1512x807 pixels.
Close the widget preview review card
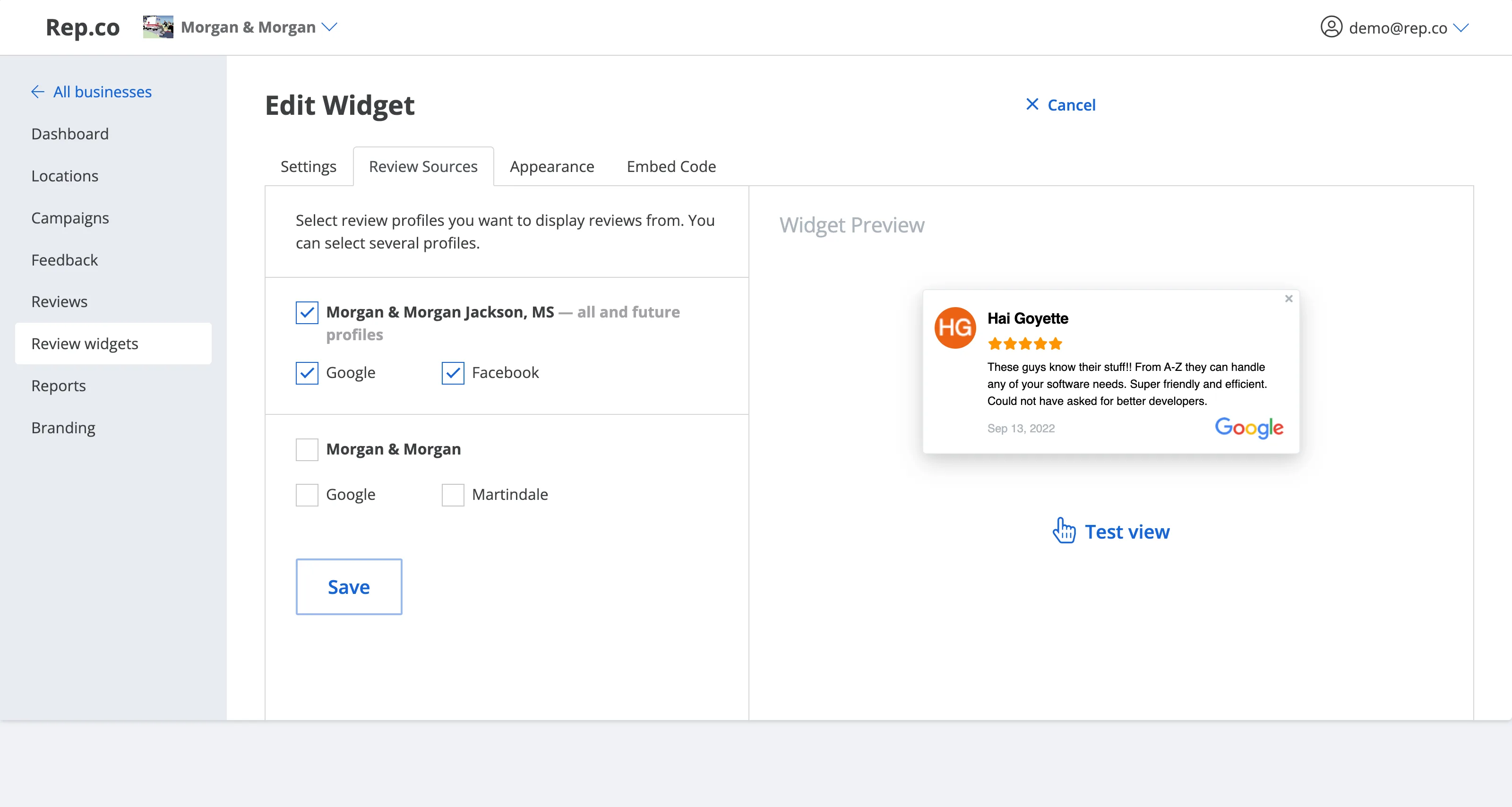[1289, 299]
